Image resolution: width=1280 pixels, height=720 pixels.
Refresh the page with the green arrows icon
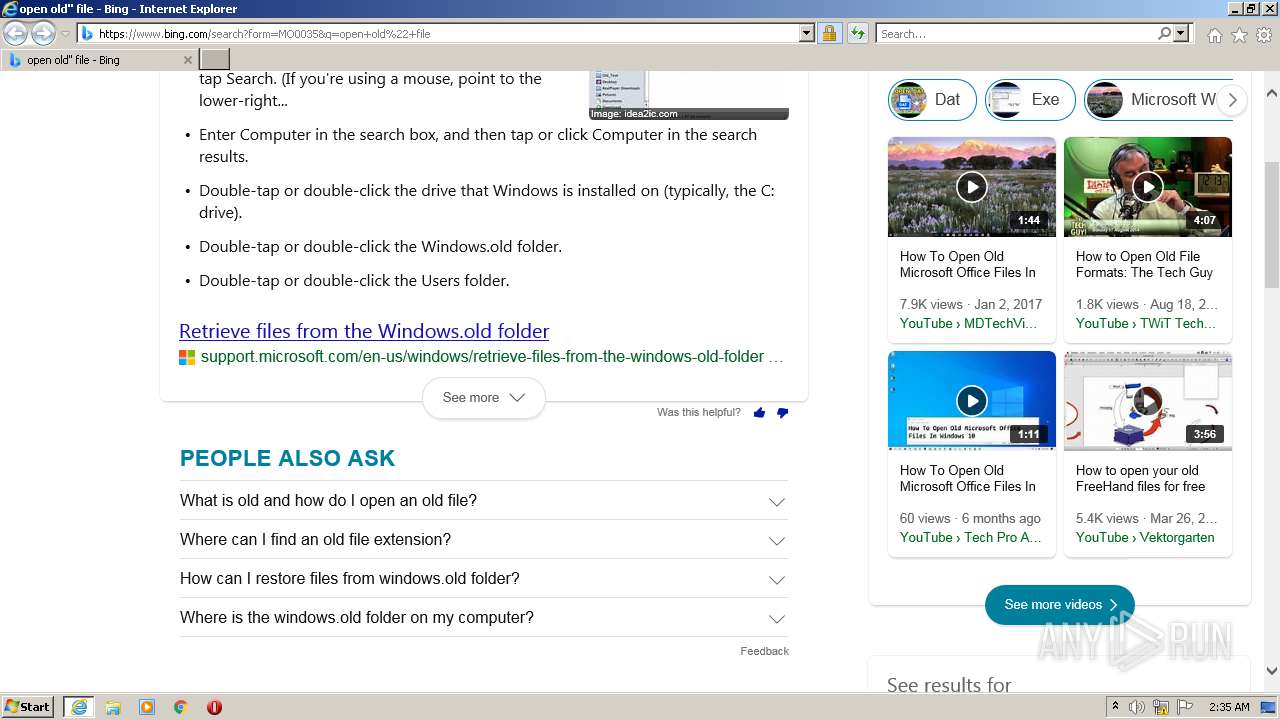coord(857,34)
